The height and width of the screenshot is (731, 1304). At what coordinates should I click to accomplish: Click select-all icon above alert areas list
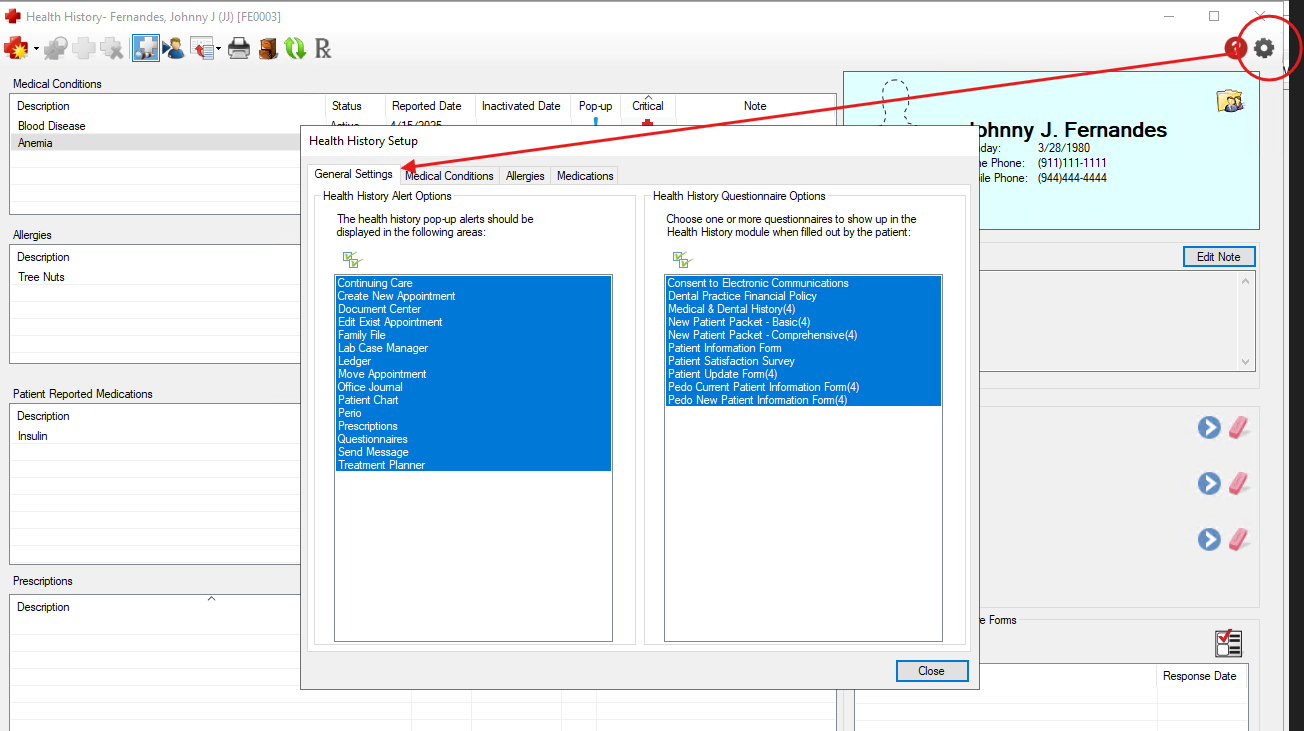coord(351,259)
